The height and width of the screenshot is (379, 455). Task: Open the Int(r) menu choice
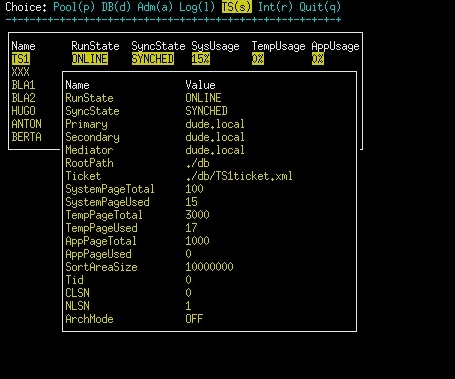tap(275, 7)
